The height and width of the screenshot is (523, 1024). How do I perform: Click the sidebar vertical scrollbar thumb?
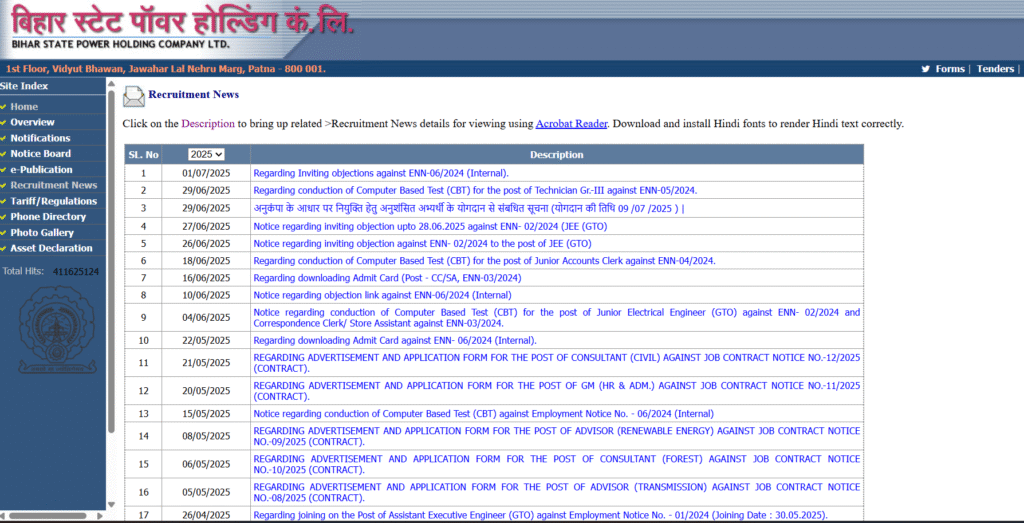tap(111, 261)
